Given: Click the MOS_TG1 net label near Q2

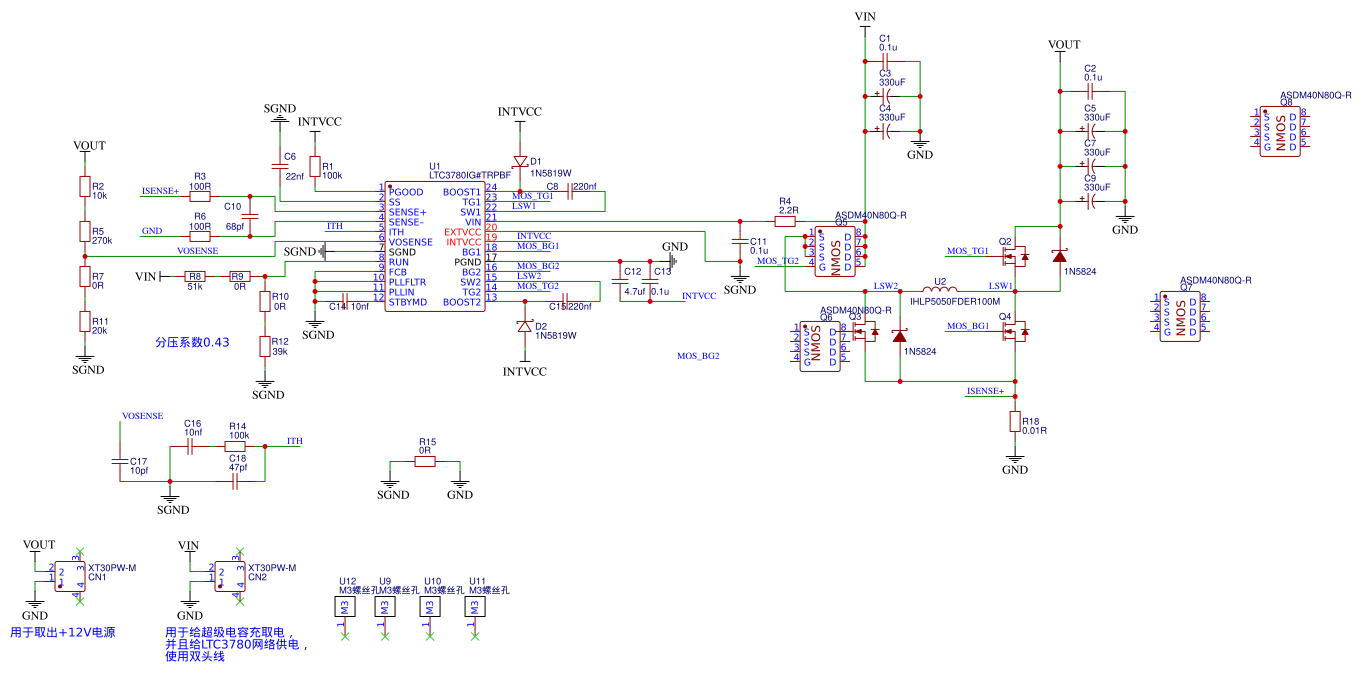Looking at the screenshot, I should pos(967,250).
